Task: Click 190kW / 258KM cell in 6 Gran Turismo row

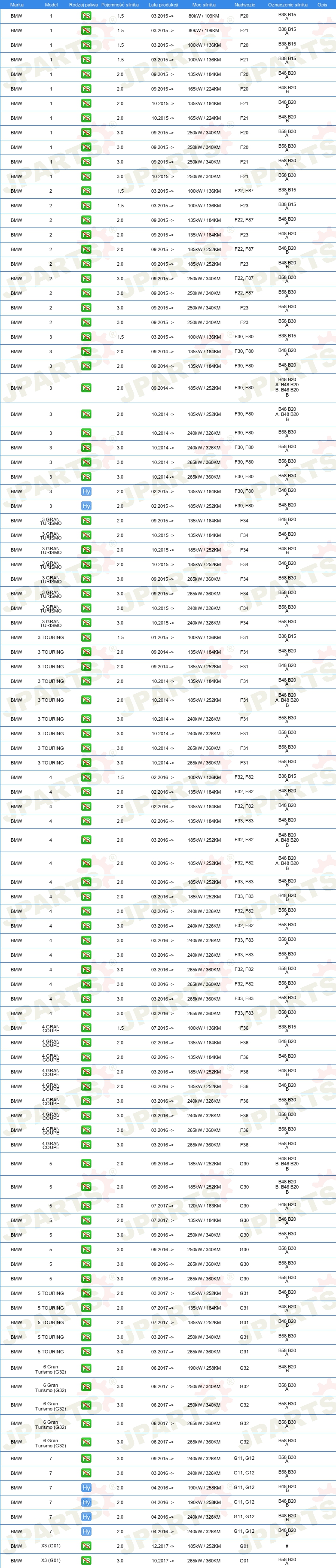Action: pos(204,1368)
